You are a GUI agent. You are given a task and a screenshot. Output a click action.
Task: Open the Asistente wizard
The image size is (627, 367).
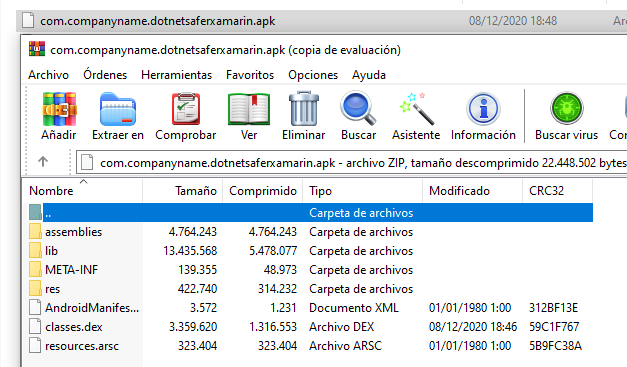(x=416, y=109)
